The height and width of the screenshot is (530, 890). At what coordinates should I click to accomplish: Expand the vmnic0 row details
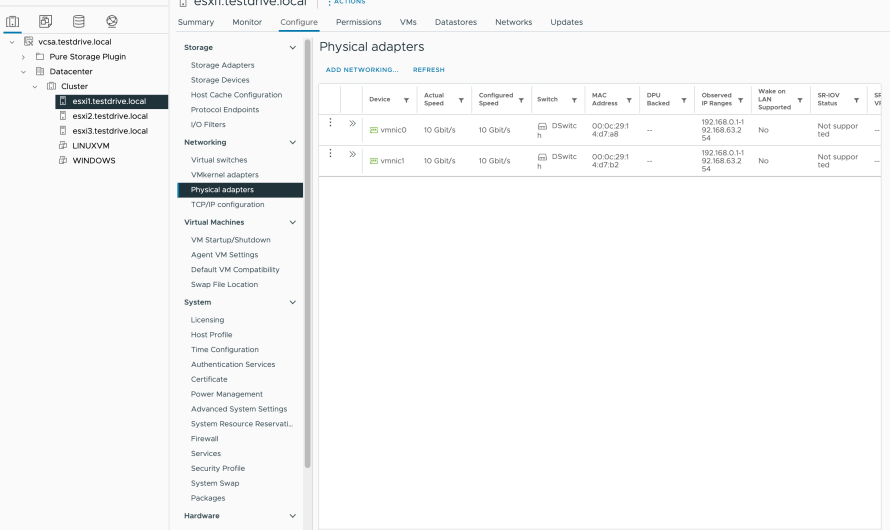point(352,123)
